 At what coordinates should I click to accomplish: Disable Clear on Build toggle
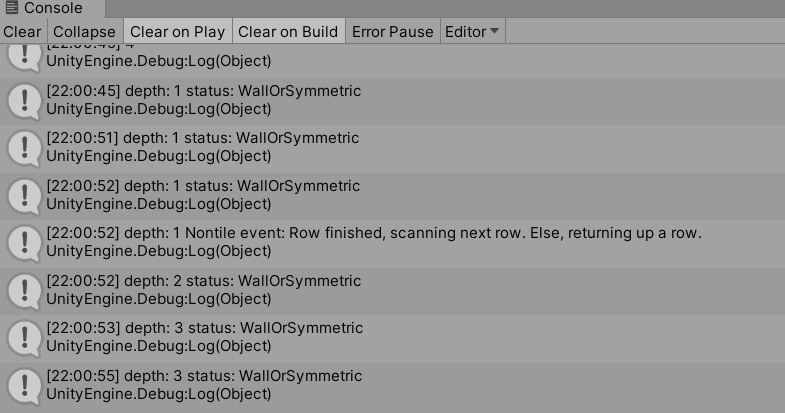(x=288, y=32)
